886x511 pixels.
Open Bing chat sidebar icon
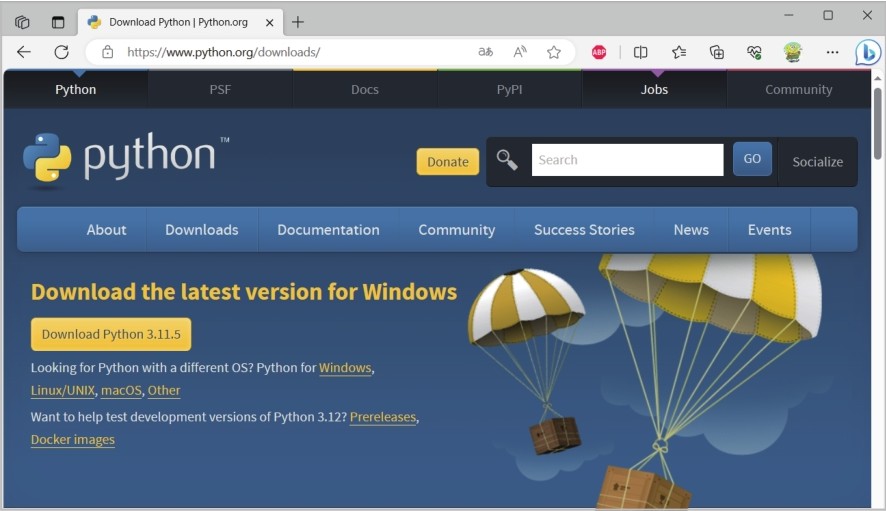(867, 53)
